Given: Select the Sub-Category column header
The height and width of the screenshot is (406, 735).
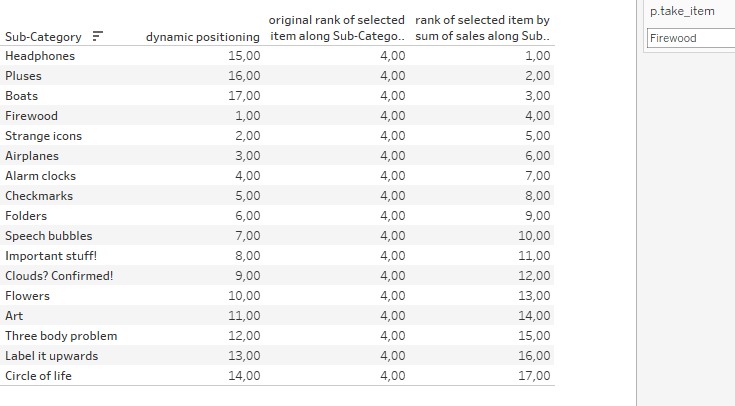Looking at the screenshot, I should (44, 37).
